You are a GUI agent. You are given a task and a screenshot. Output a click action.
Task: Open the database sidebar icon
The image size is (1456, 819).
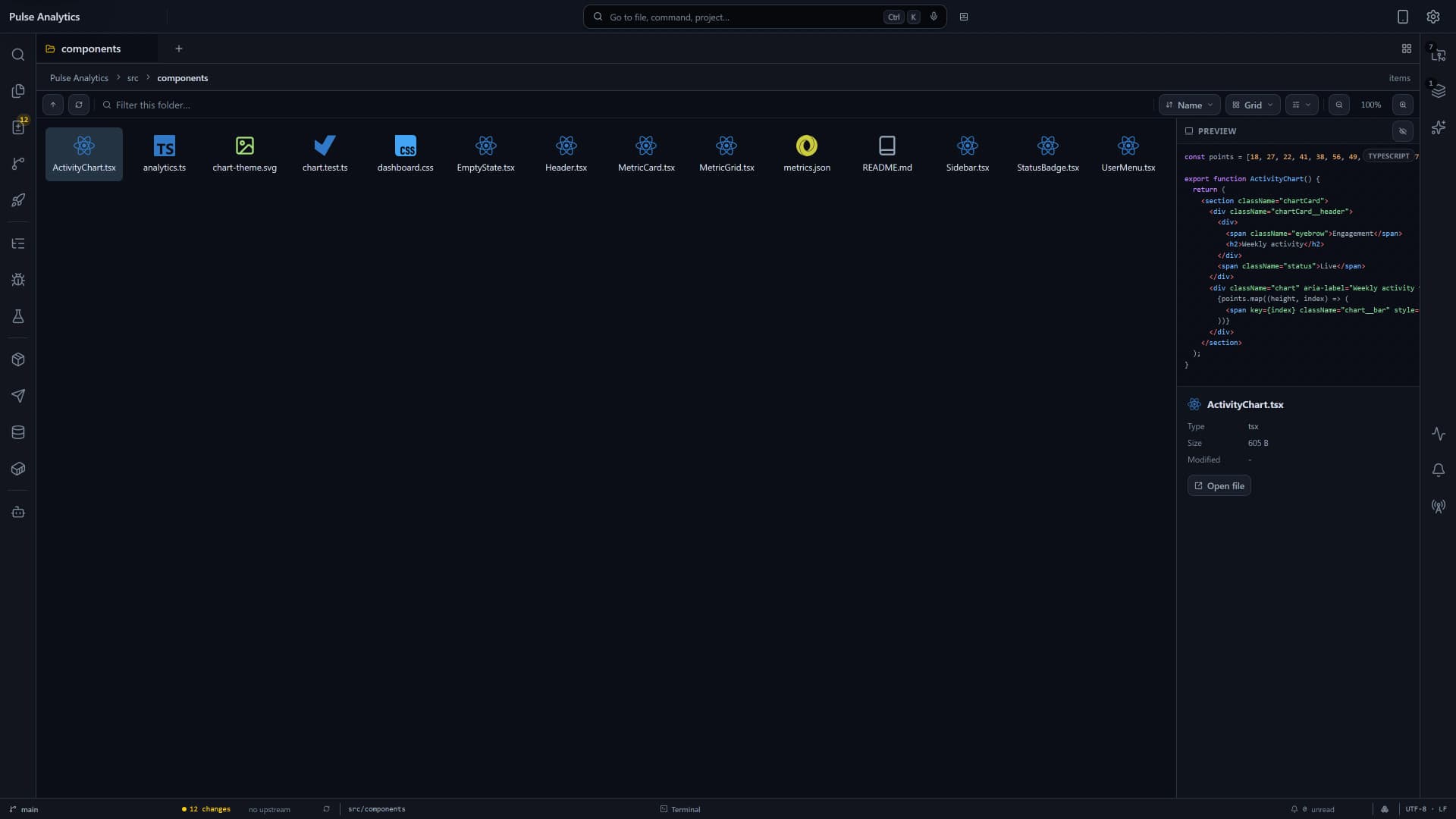coord(18,432)
